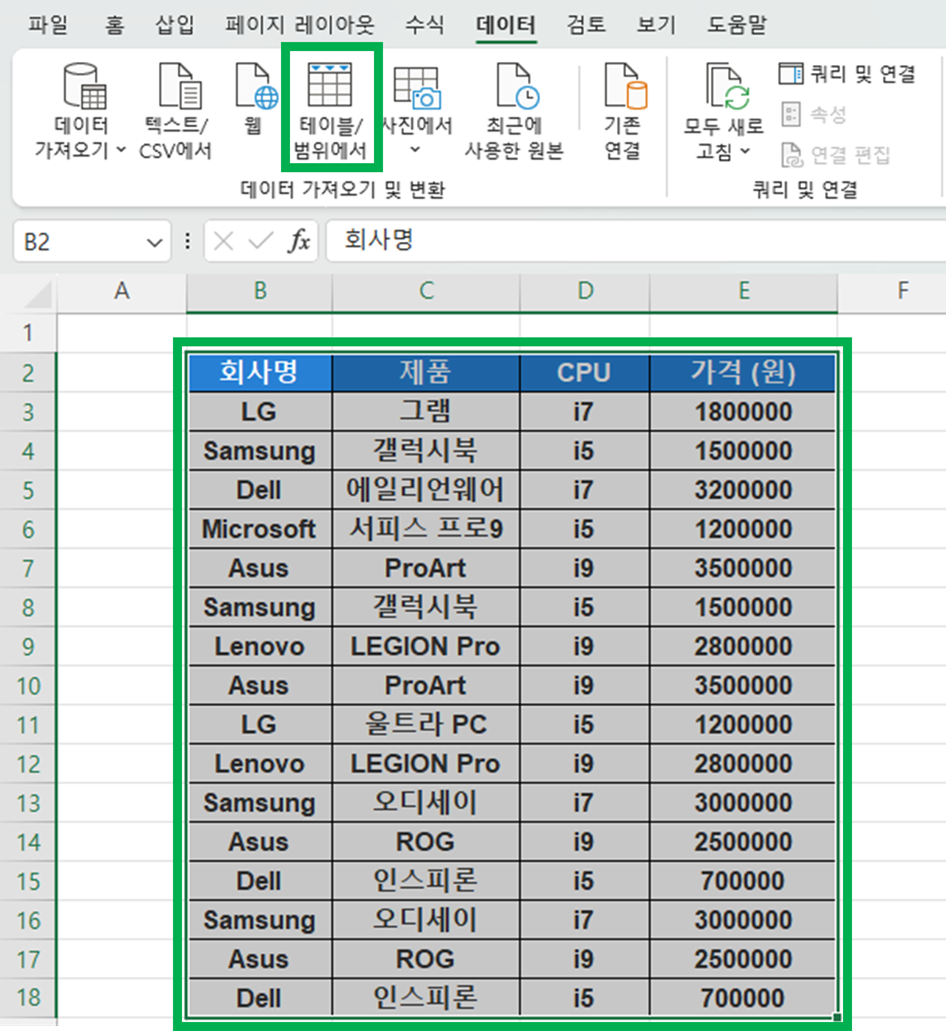
Task: Click the 사진에서 (From Picture) icon
Action: click(416, 87)
